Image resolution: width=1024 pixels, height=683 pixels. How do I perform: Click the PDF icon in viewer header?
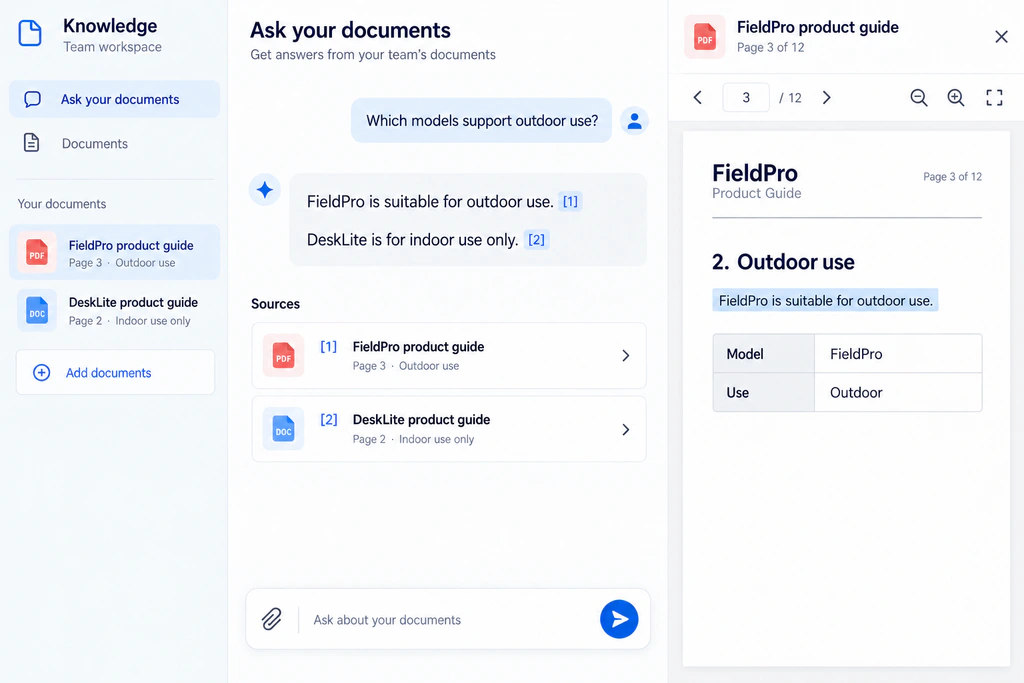705,37
